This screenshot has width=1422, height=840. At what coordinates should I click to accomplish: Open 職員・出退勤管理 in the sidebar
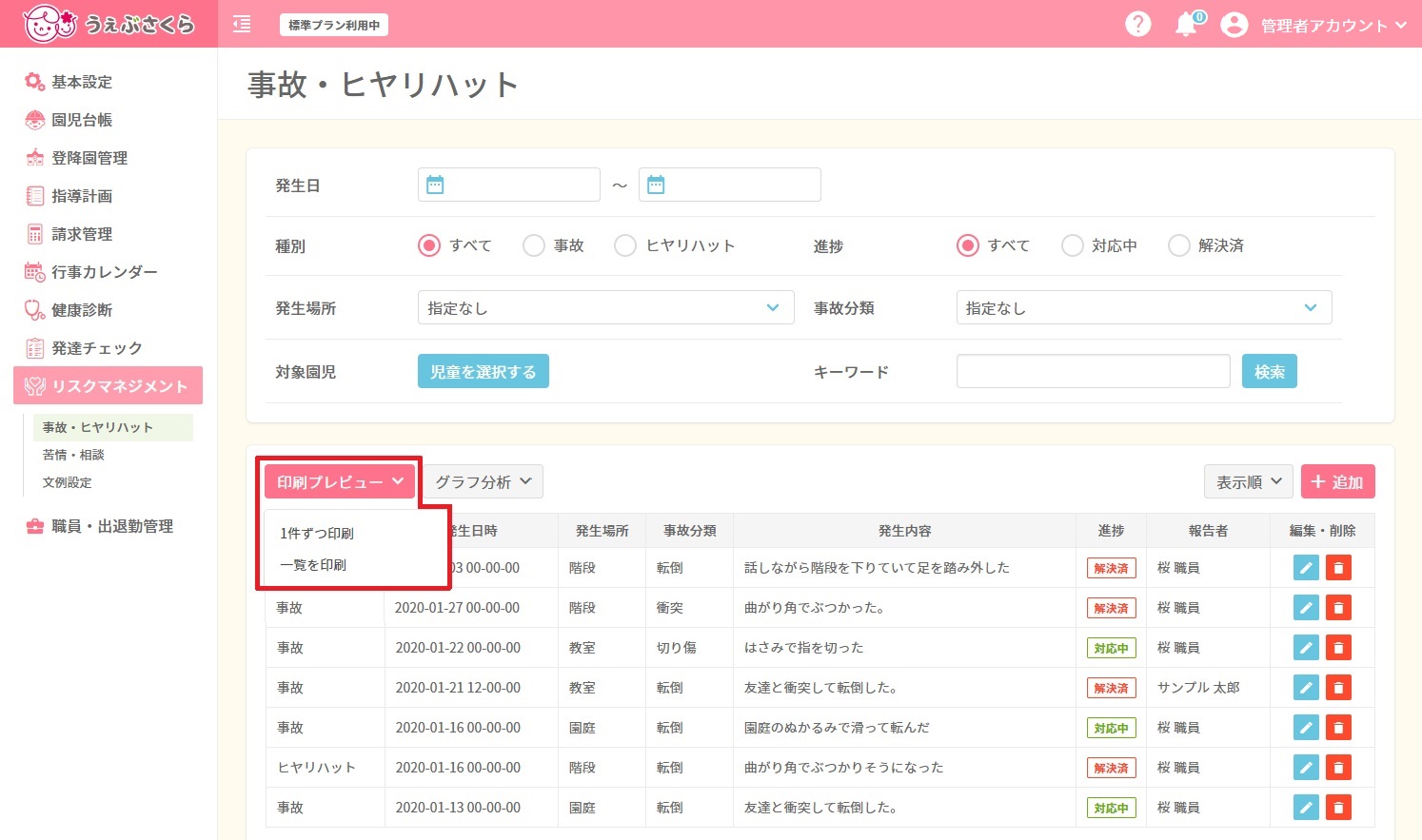tap(112, 526)
